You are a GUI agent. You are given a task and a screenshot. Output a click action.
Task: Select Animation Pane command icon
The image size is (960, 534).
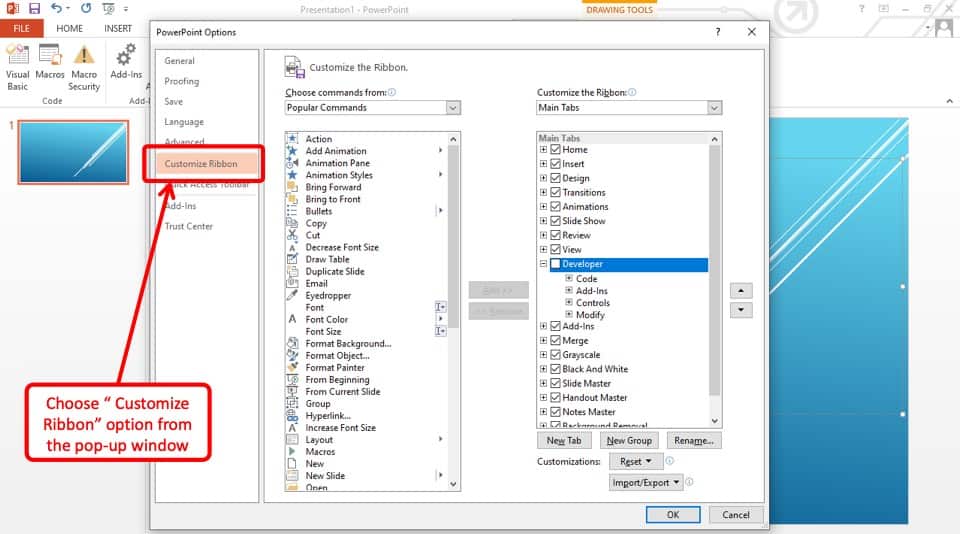pyautogui.click(x=292, y=163)
